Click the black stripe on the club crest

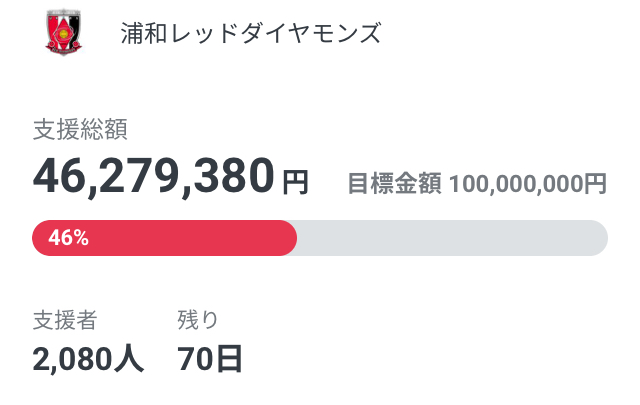(x=75, y=29)
